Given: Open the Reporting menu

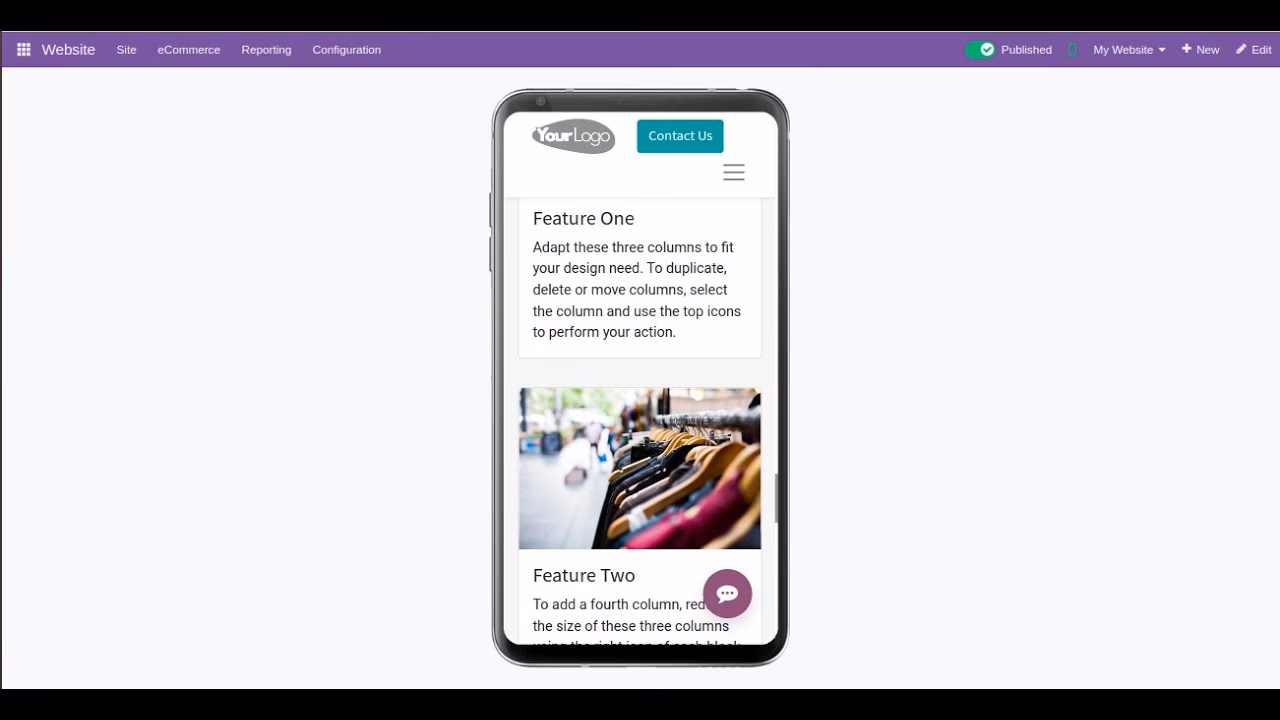Looking at the screenshot, I should pyautogui.click(x=266, y=49).
